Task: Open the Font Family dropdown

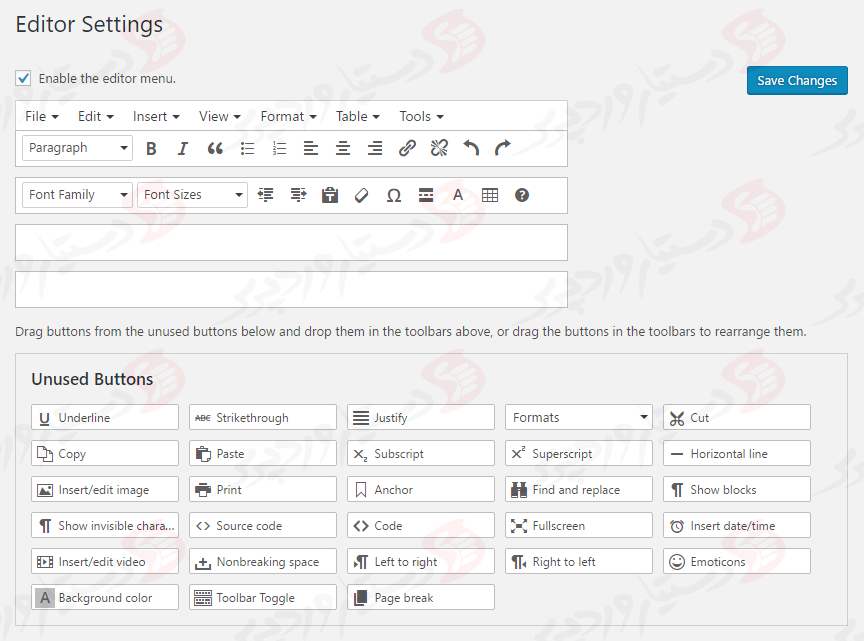Action: [77, 195]
